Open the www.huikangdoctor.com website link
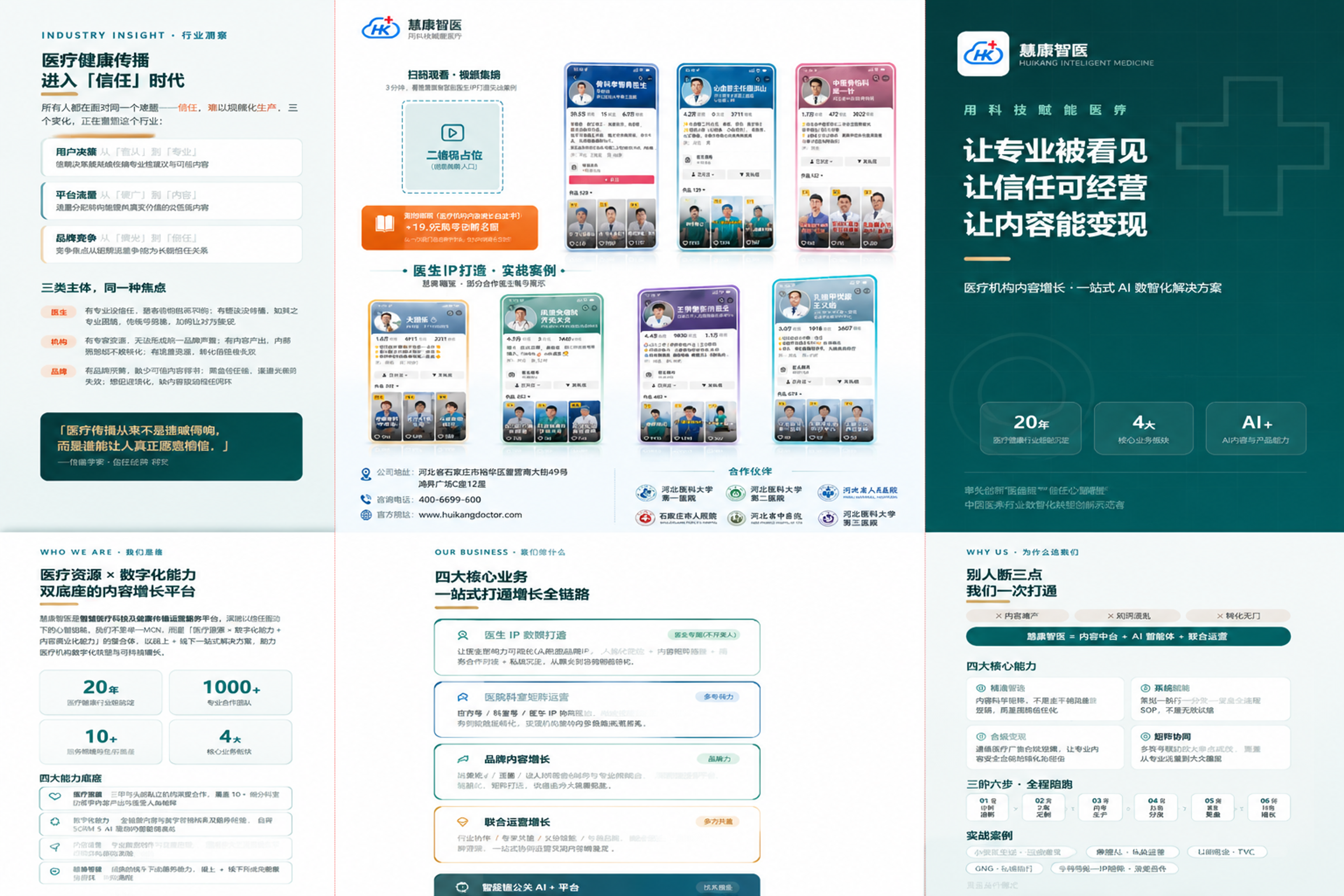The image size is (1344, 896). pyautogui.click(x=470, y=515)
